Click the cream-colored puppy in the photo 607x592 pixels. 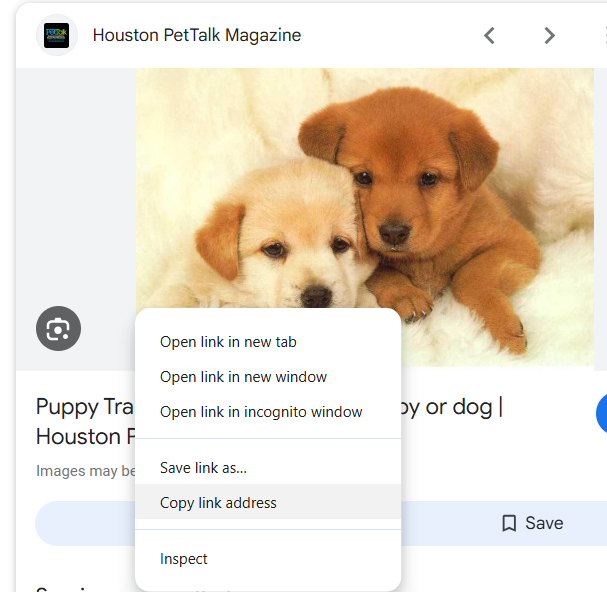pyautogui.click(x=290, y=240)
